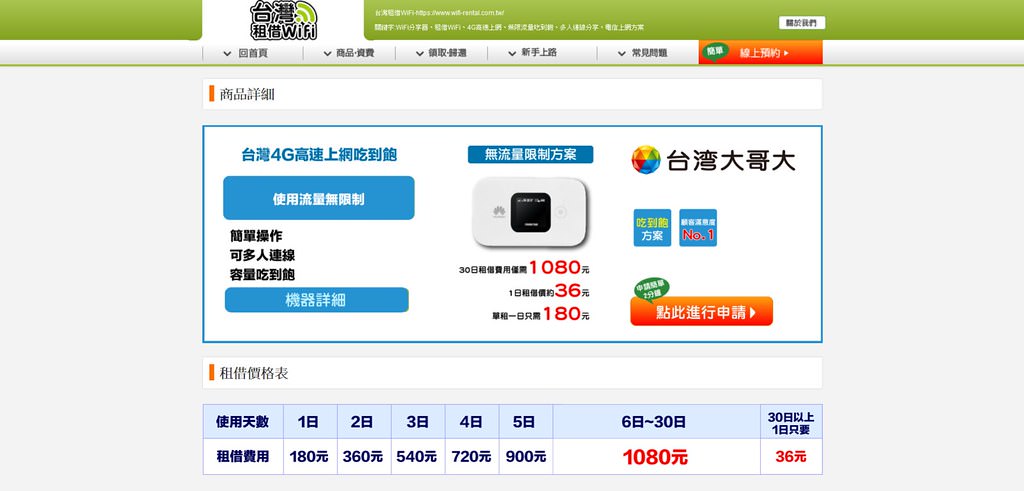This screenshot has width=1024, height=491.
Task: Expand chevron beside 新手上路
Action: tap(512, 54)
